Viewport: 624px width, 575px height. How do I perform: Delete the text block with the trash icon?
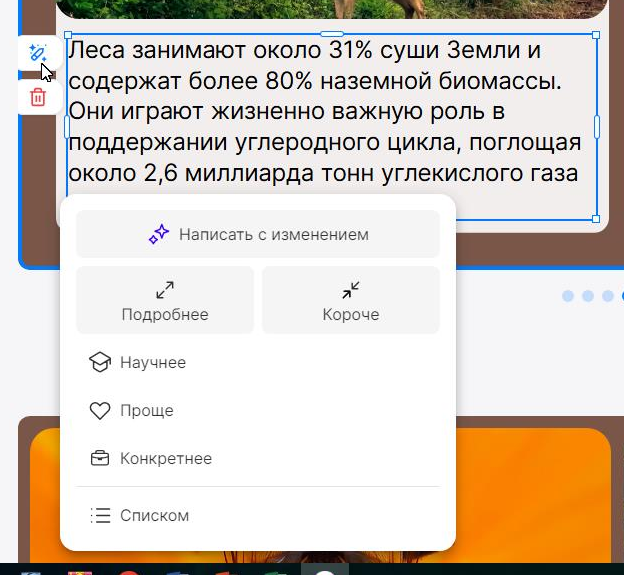coord(38,97)
